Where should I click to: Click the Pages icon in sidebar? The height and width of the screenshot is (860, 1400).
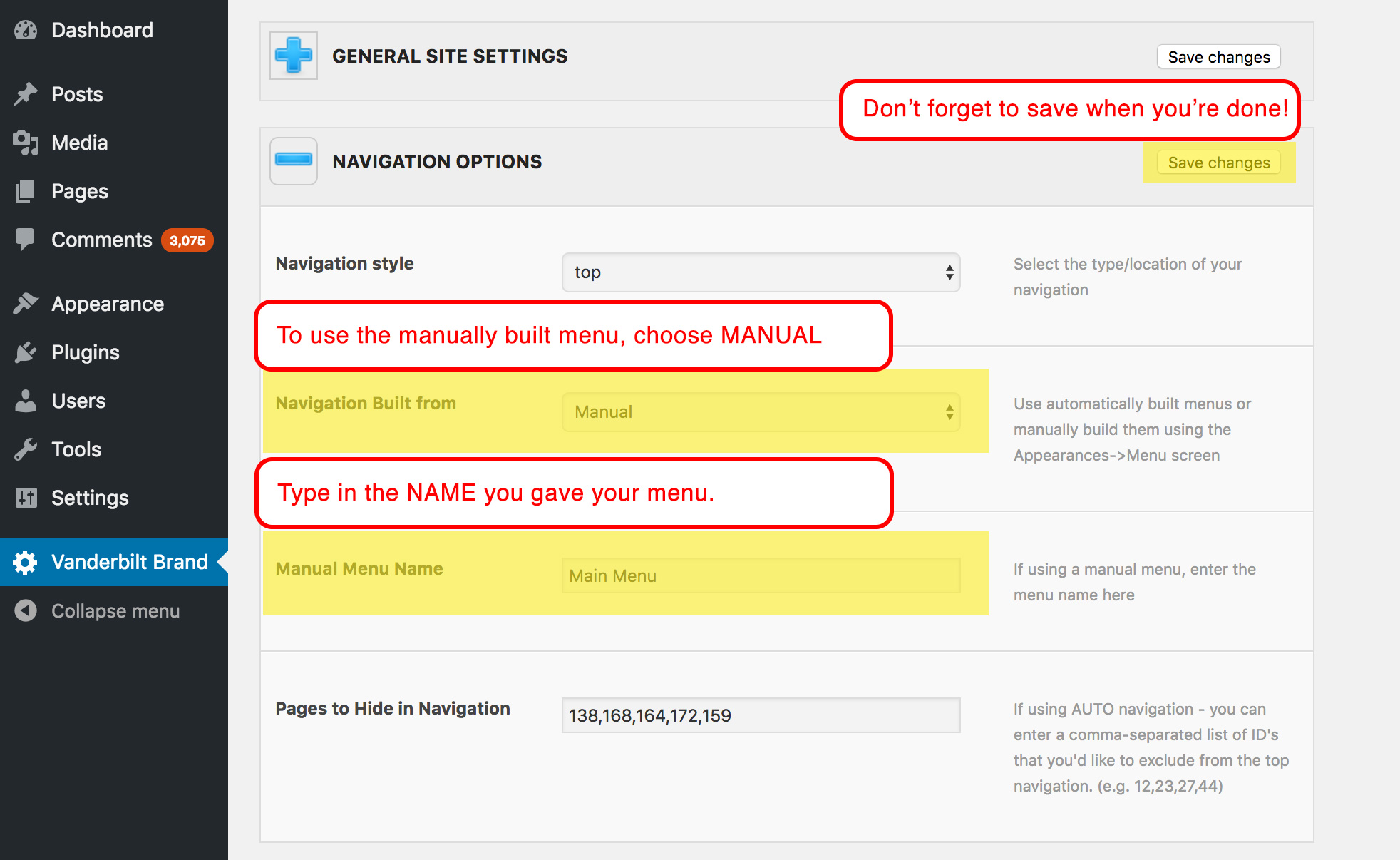(x=26, y=191)
